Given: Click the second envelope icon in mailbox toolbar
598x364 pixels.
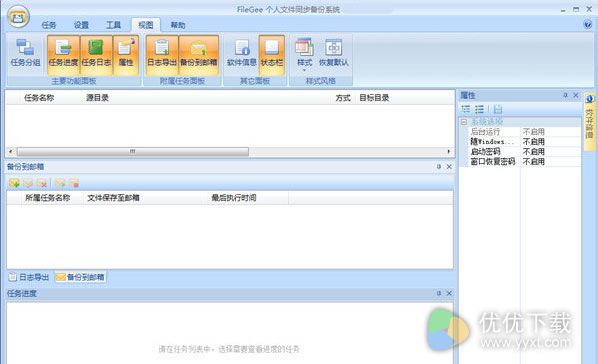Looking at the screenshot, I should click(28, 183).
